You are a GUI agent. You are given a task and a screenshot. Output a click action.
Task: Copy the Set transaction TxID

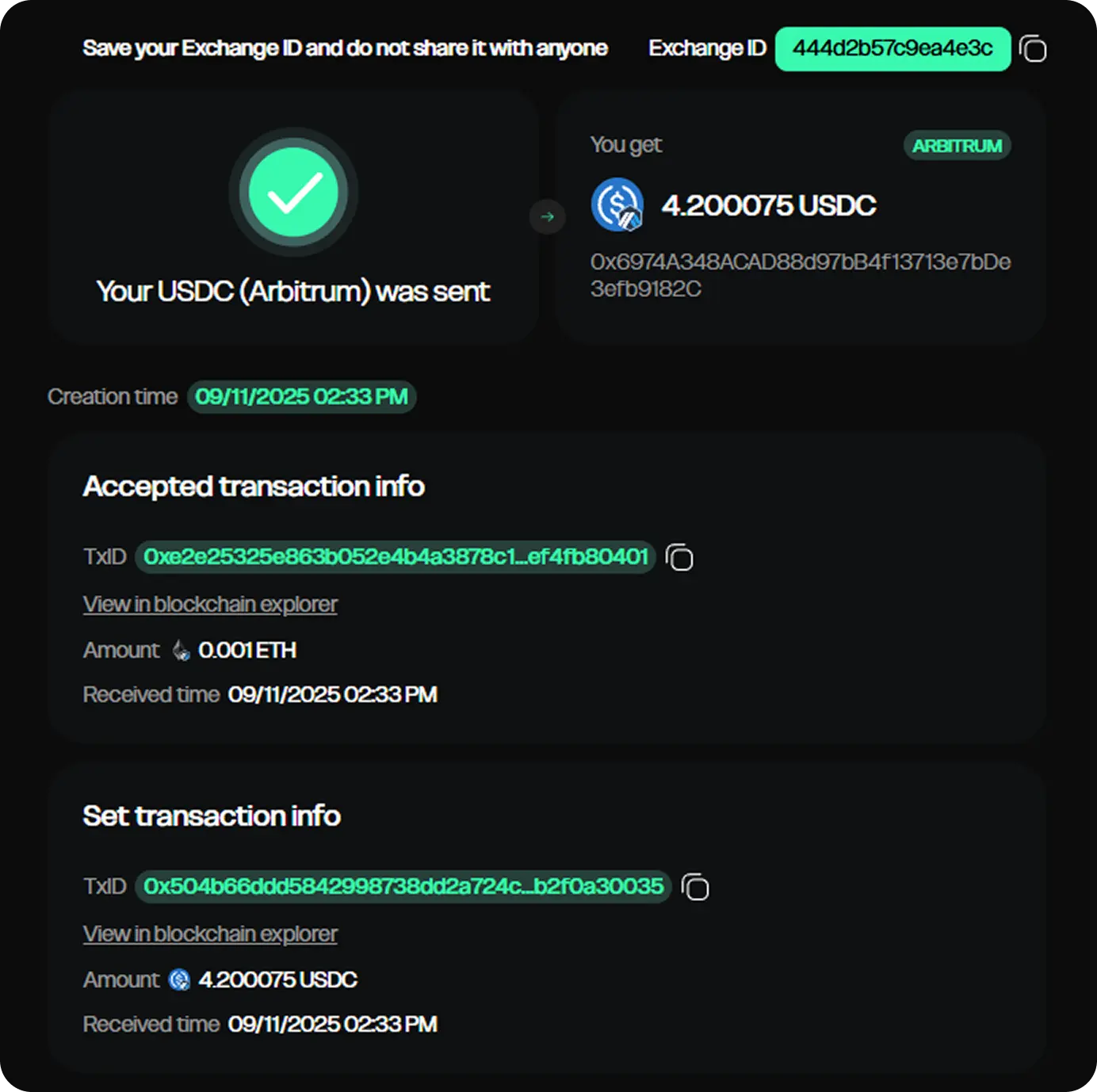click(x=695, y=887)
